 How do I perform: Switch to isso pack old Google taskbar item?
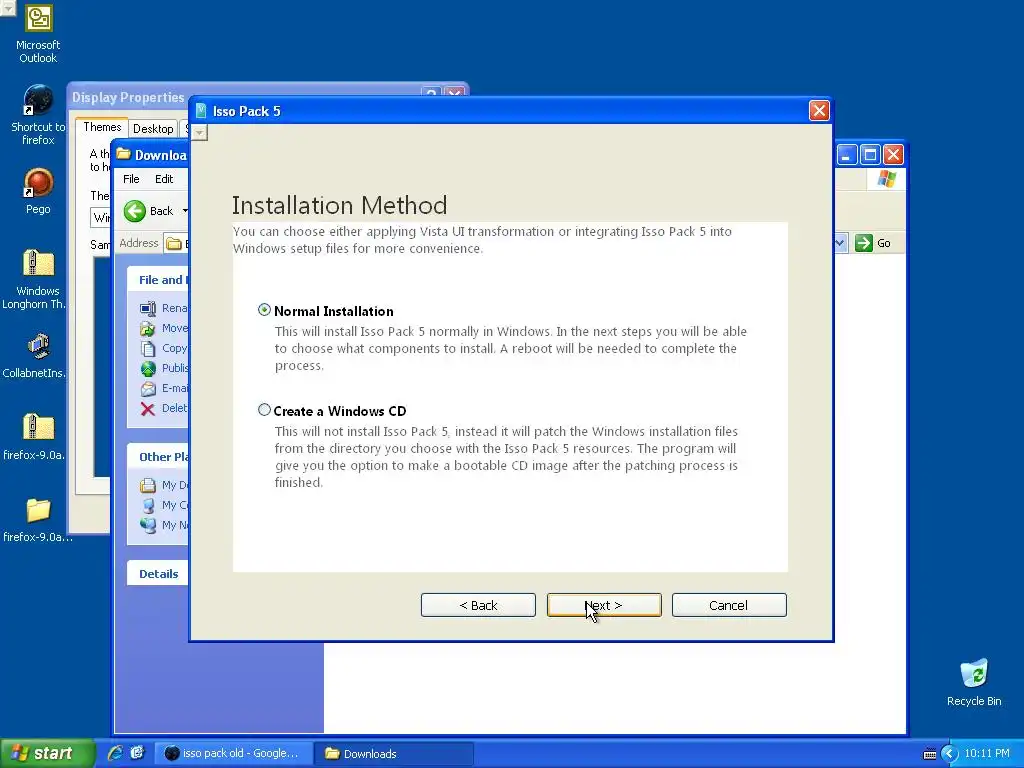pyautogui.click(x=232, y=753)
